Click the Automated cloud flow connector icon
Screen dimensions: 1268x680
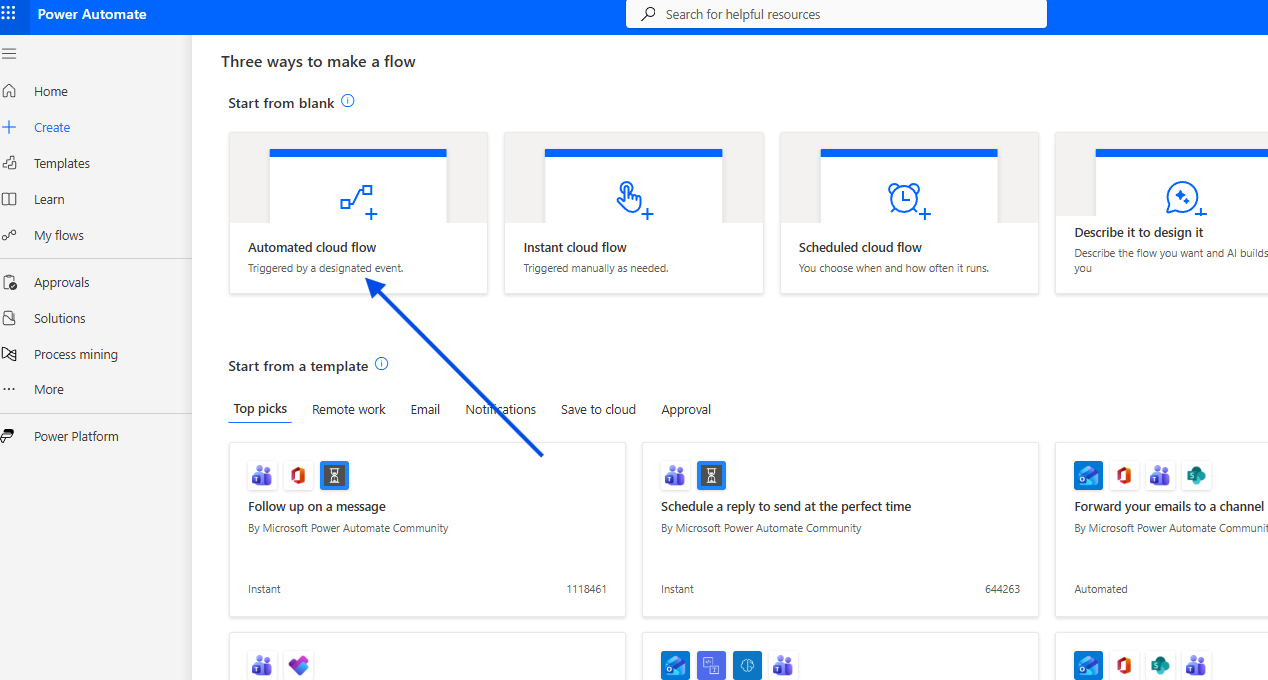pyautogui.click(x=358, y=200)
